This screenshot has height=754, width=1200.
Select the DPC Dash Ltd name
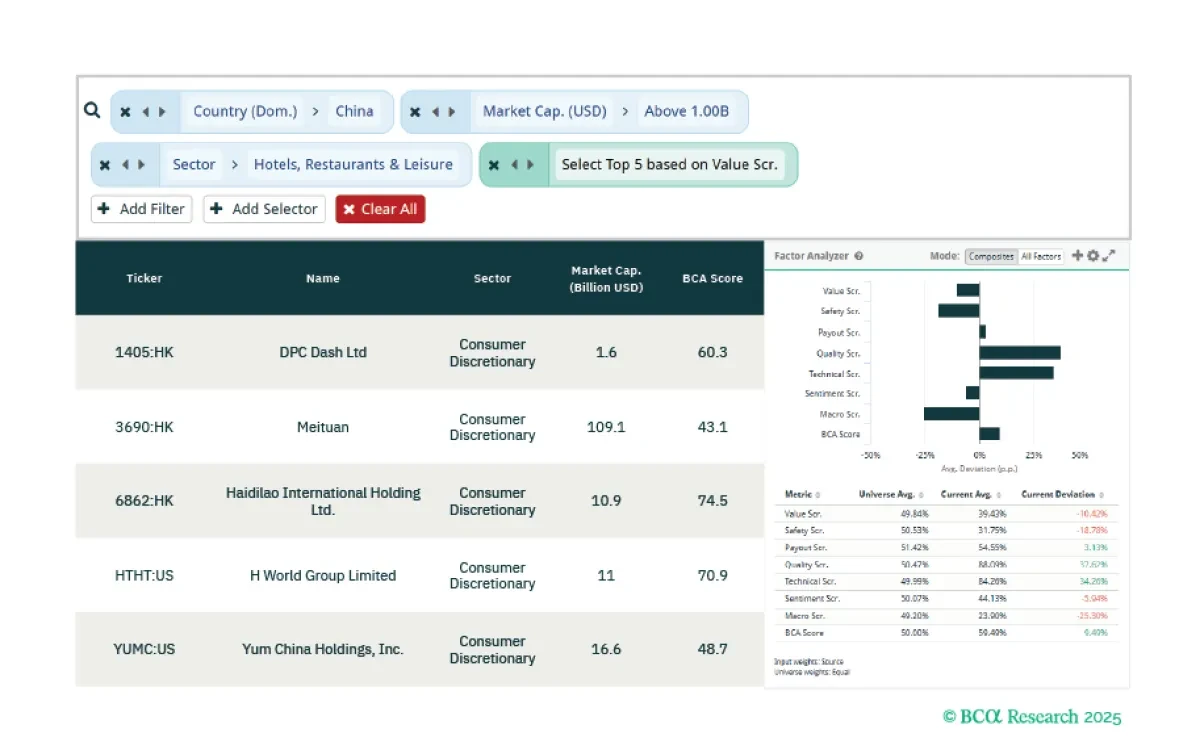323,353
